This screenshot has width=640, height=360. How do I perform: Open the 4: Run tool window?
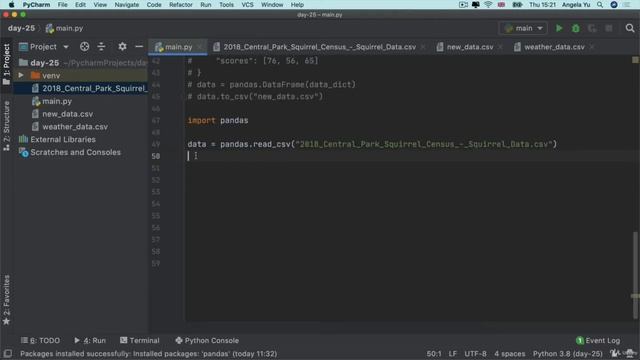click(x=90, y=340)
